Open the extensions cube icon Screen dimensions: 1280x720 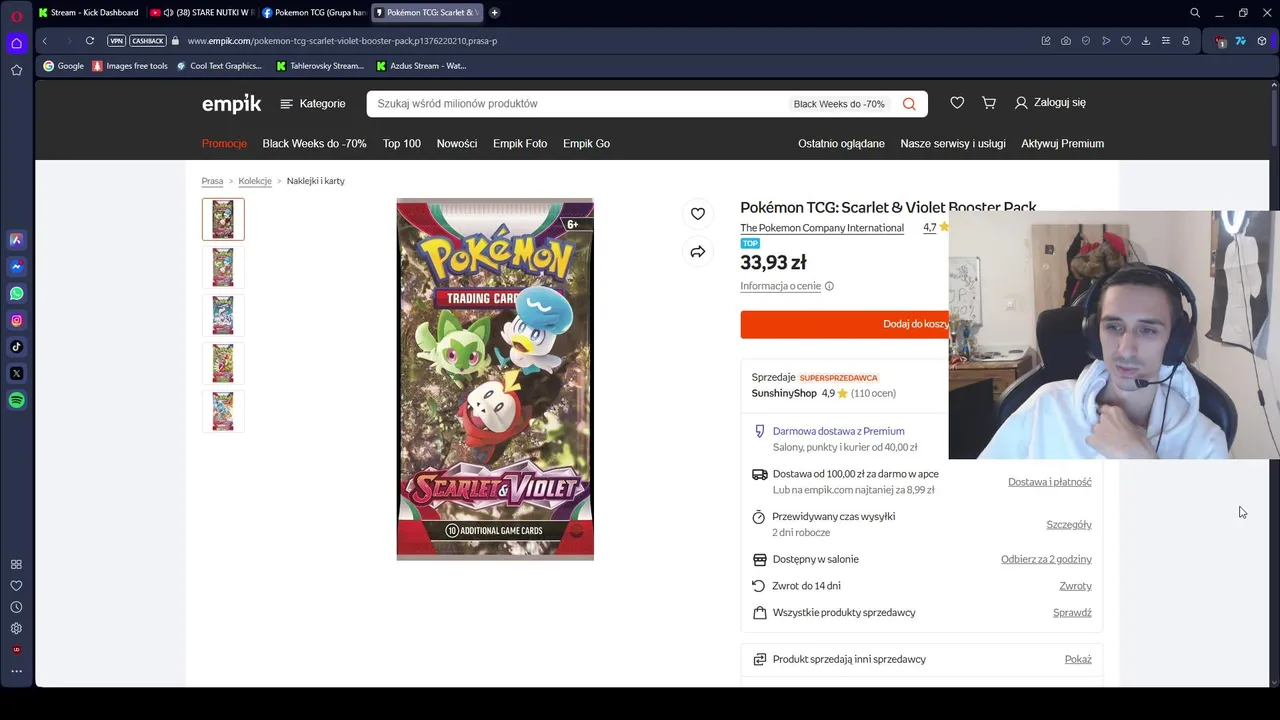tap(1262, 41)
